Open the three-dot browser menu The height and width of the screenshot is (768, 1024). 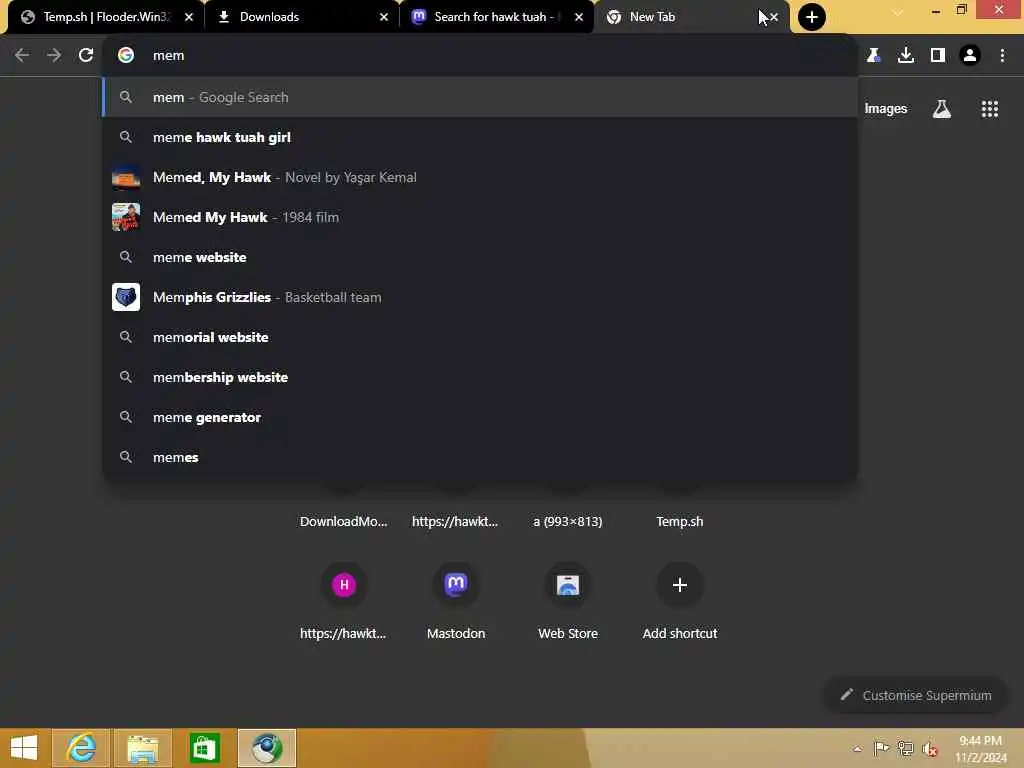(1002, 56)
